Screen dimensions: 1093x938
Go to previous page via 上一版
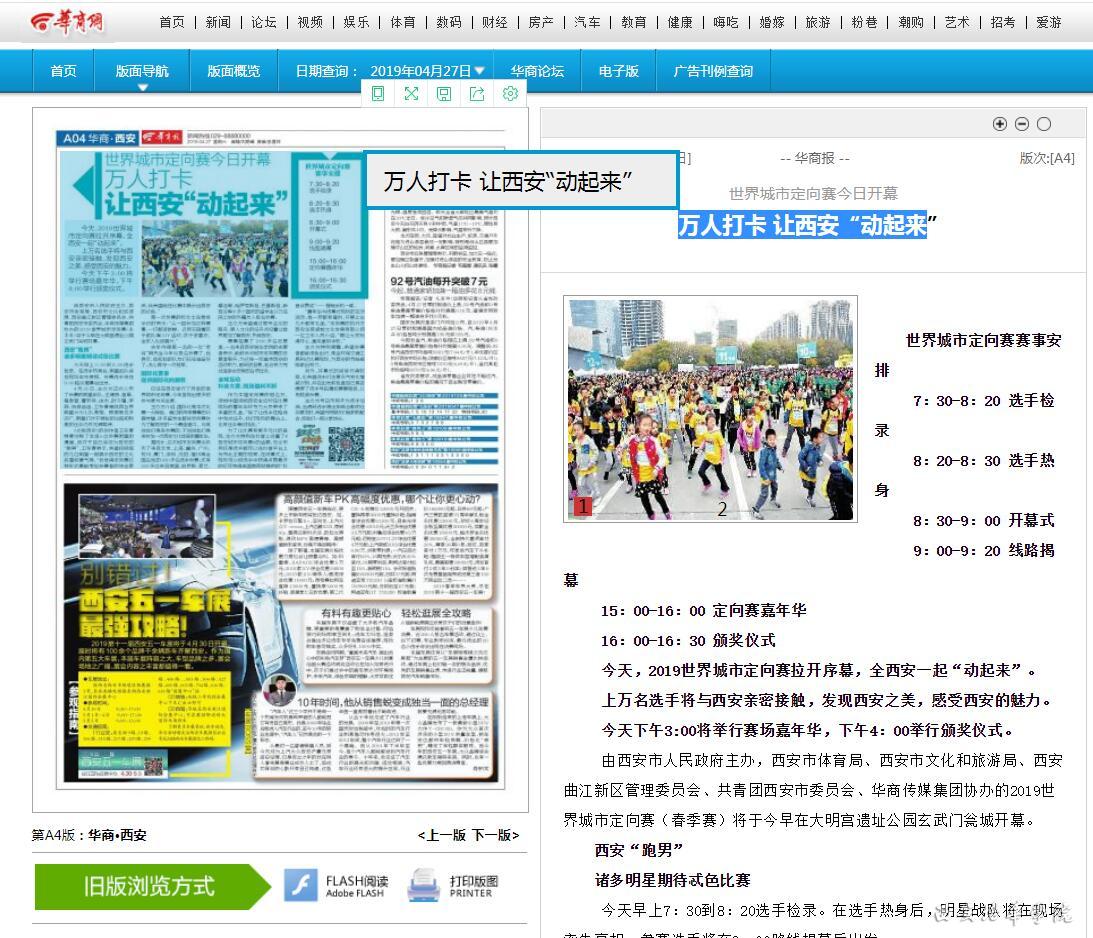pos(442,835)
